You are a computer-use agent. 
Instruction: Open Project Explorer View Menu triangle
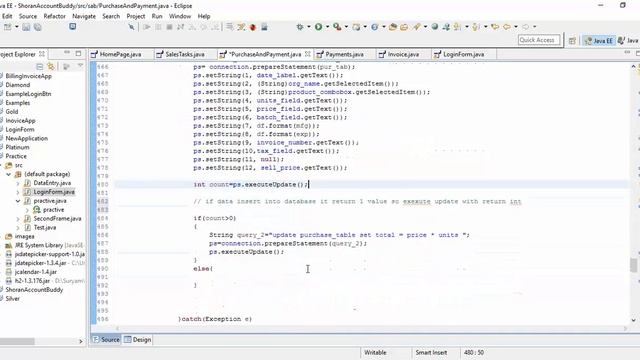tap(80, 66)
